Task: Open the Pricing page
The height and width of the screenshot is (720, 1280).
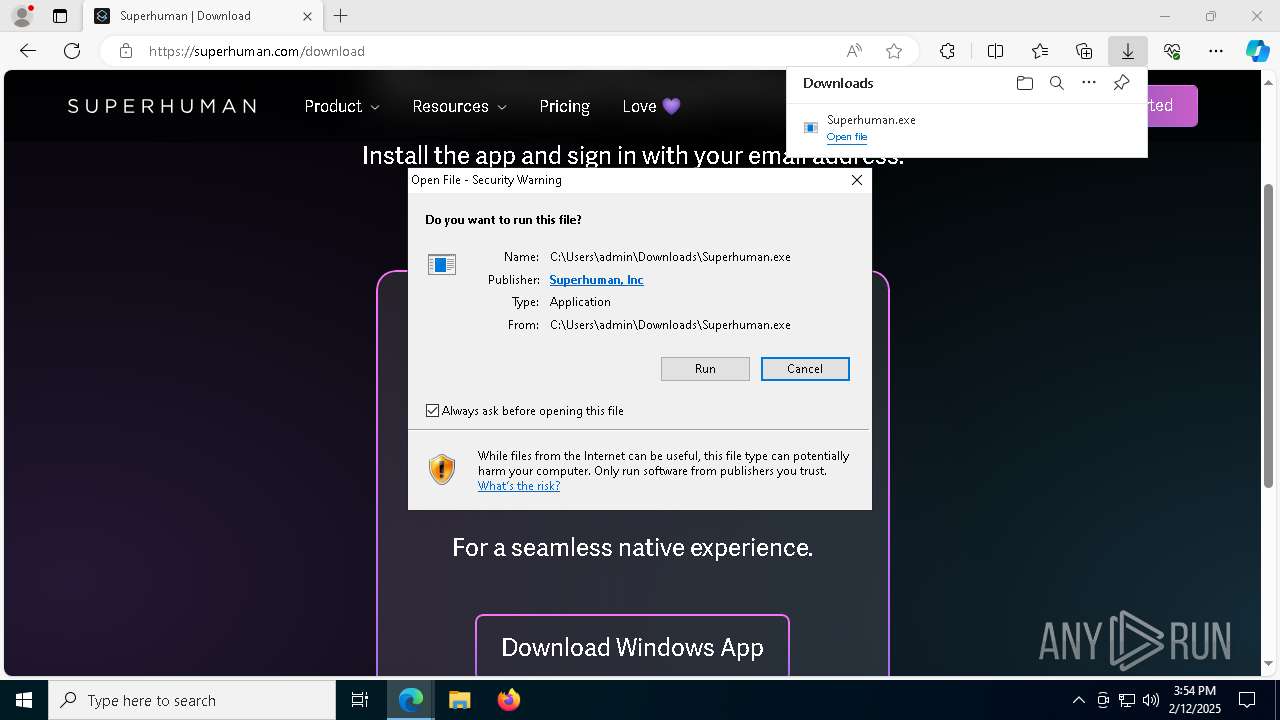Action: 565,106
